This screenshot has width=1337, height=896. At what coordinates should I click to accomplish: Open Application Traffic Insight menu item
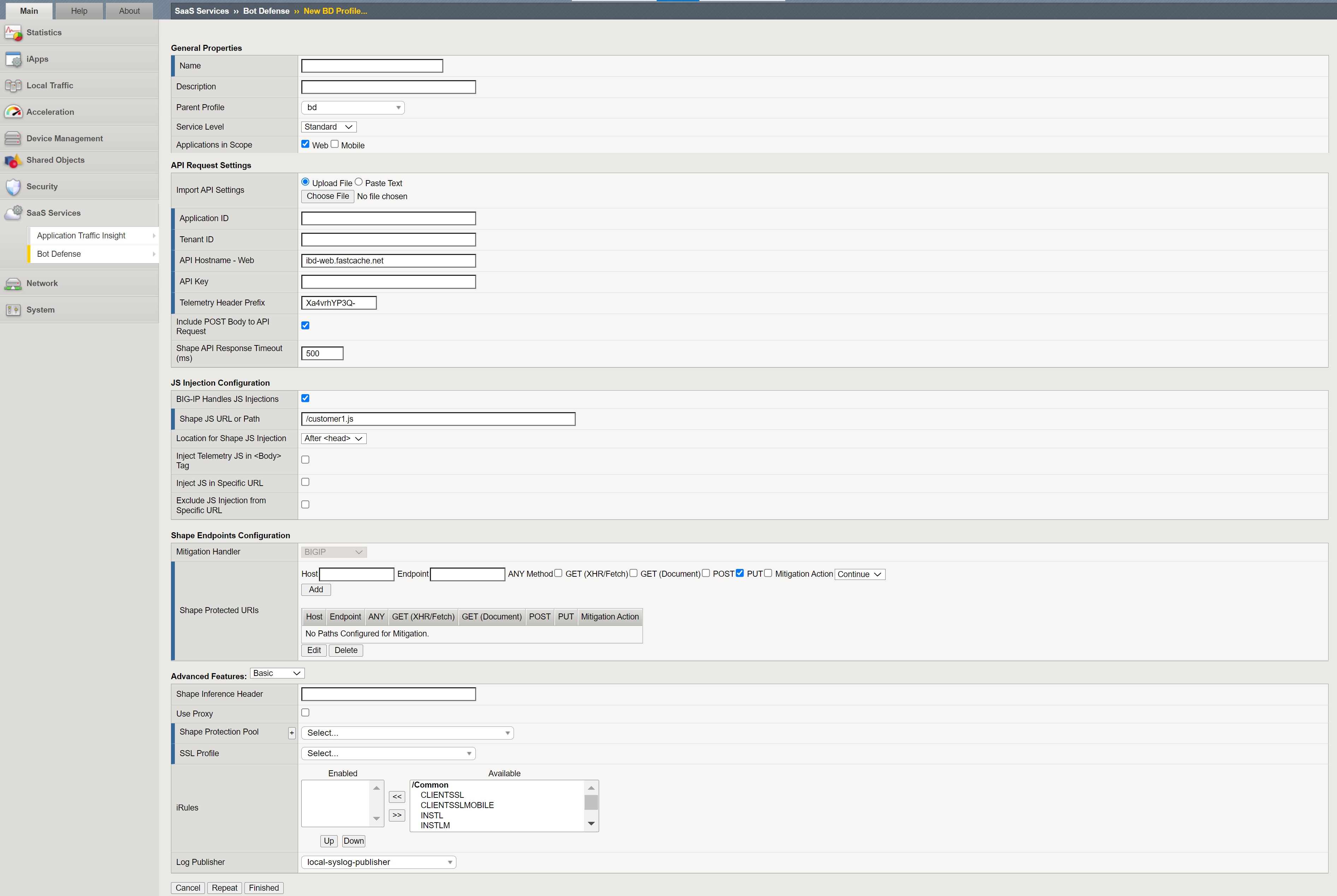pyautogui.click(x=93, y=236)
